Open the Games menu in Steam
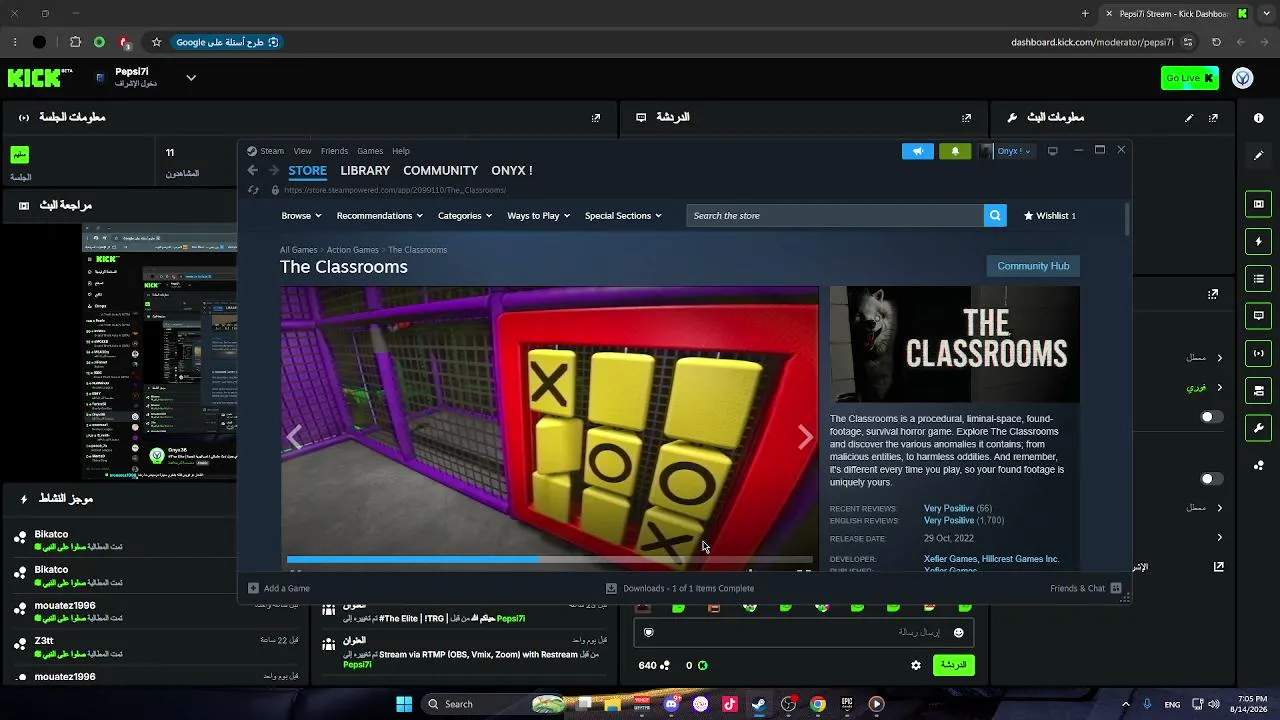Image resolution: width=1280 pixels, height=720 pixels. coord(370,151)
